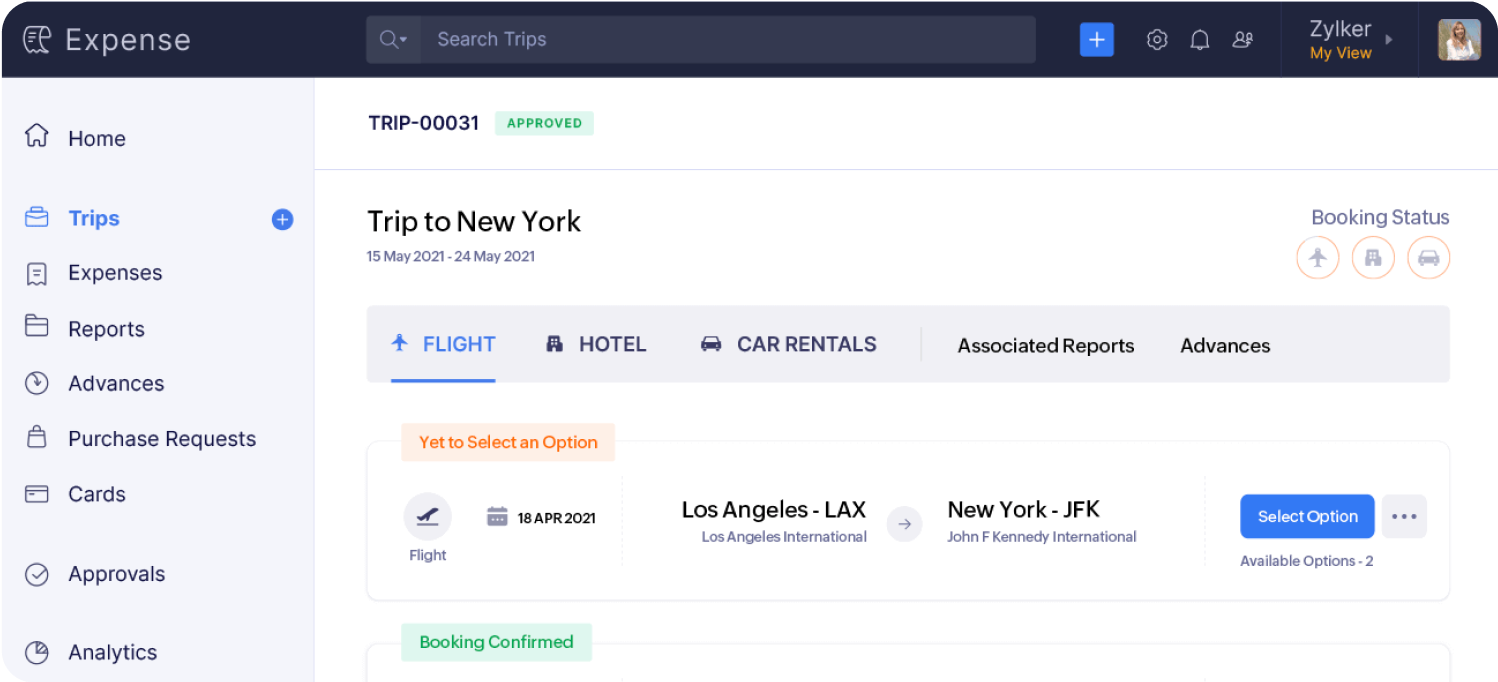Image resolution: width=1498 pixels, height=682 pixels.
Task: Open the settings gear icon
Action: pos(1157,39)
